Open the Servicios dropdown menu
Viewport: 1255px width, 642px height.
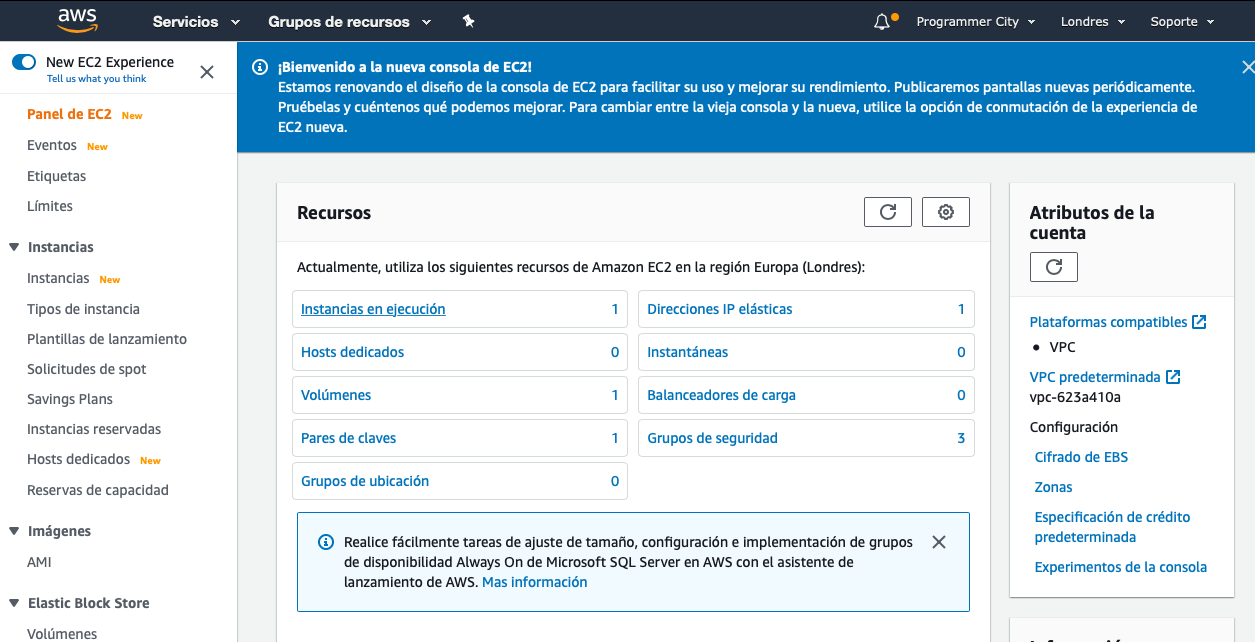(x=196, y=21)
